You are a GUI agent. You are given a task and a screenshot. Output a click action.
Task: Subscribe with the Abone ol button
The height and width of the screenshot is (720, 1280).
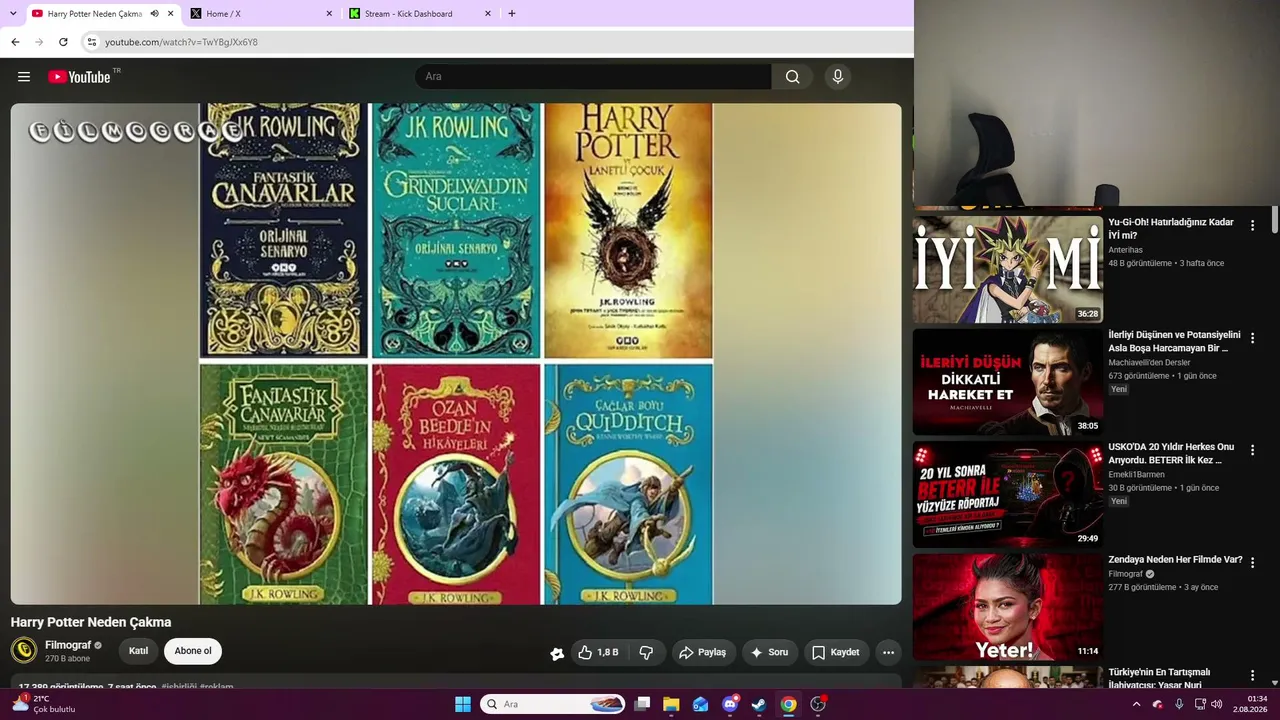193,651
